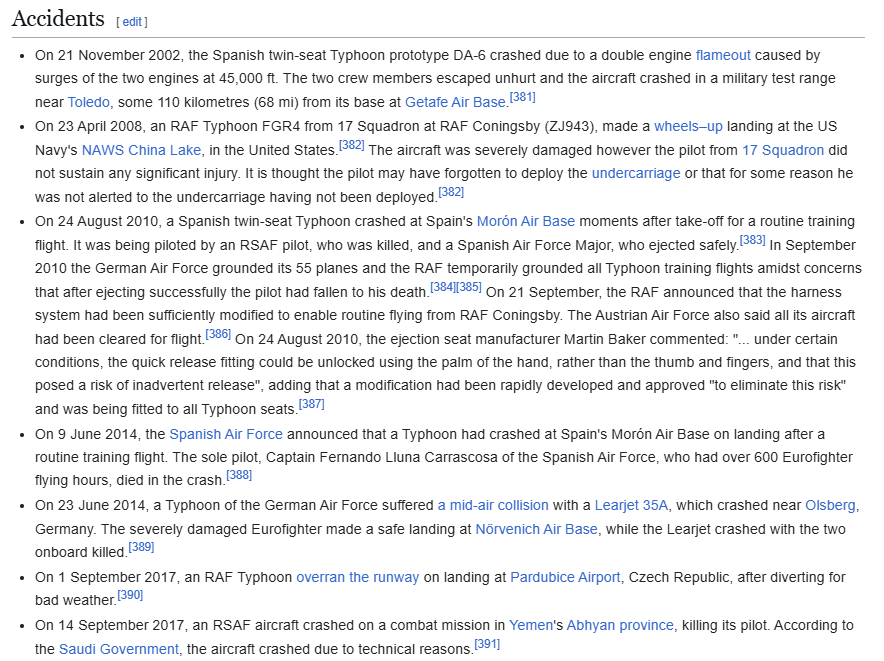Viewport: 884px width, 661px height.
Task: Open citation 381 after Getafe Air Base
Action: pyautogui.click(x=523, y=97)
